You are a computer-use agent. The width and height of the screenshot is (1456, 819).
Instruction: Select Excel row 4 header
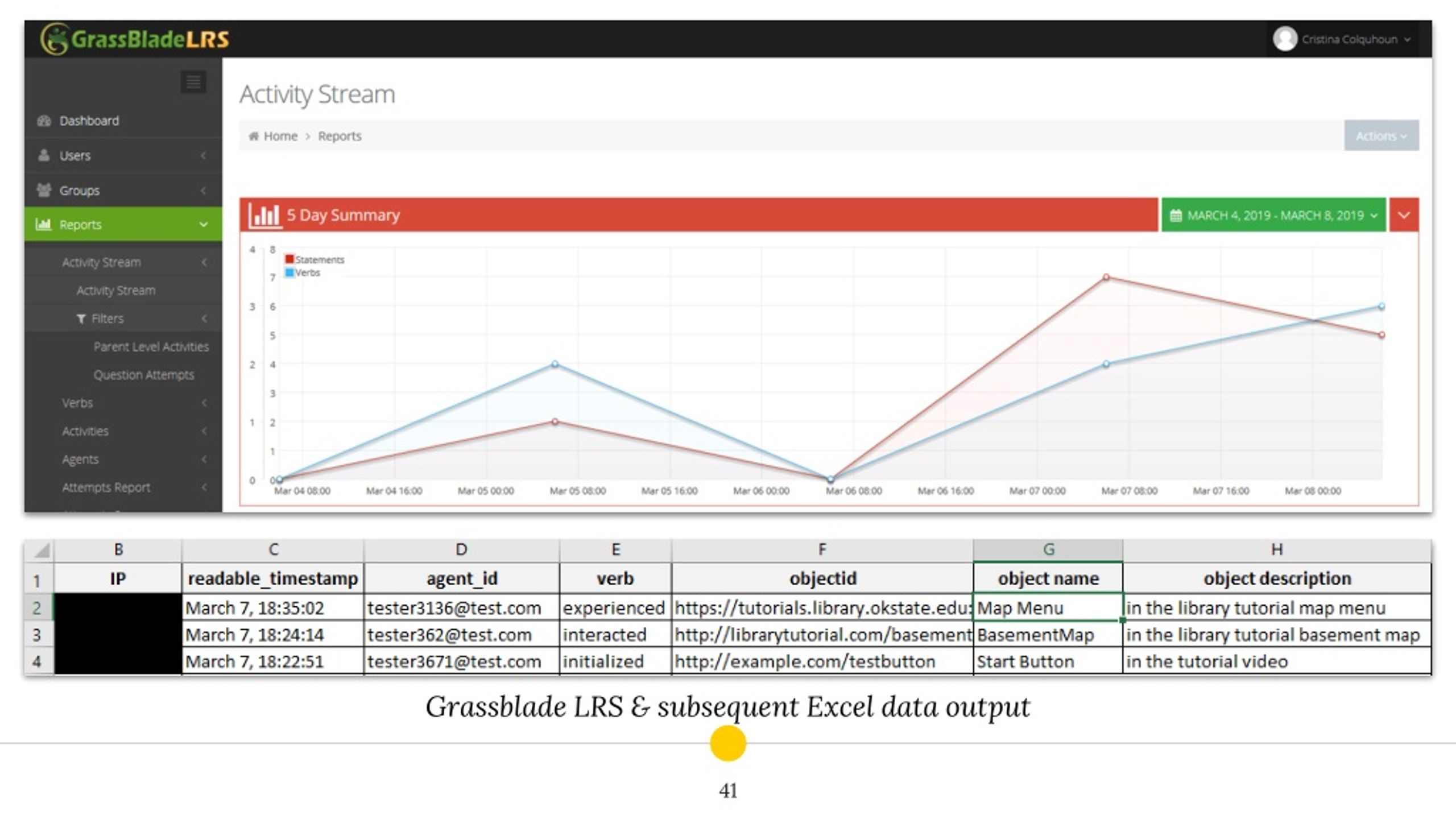pyautogui.click(x=39, y=661)
